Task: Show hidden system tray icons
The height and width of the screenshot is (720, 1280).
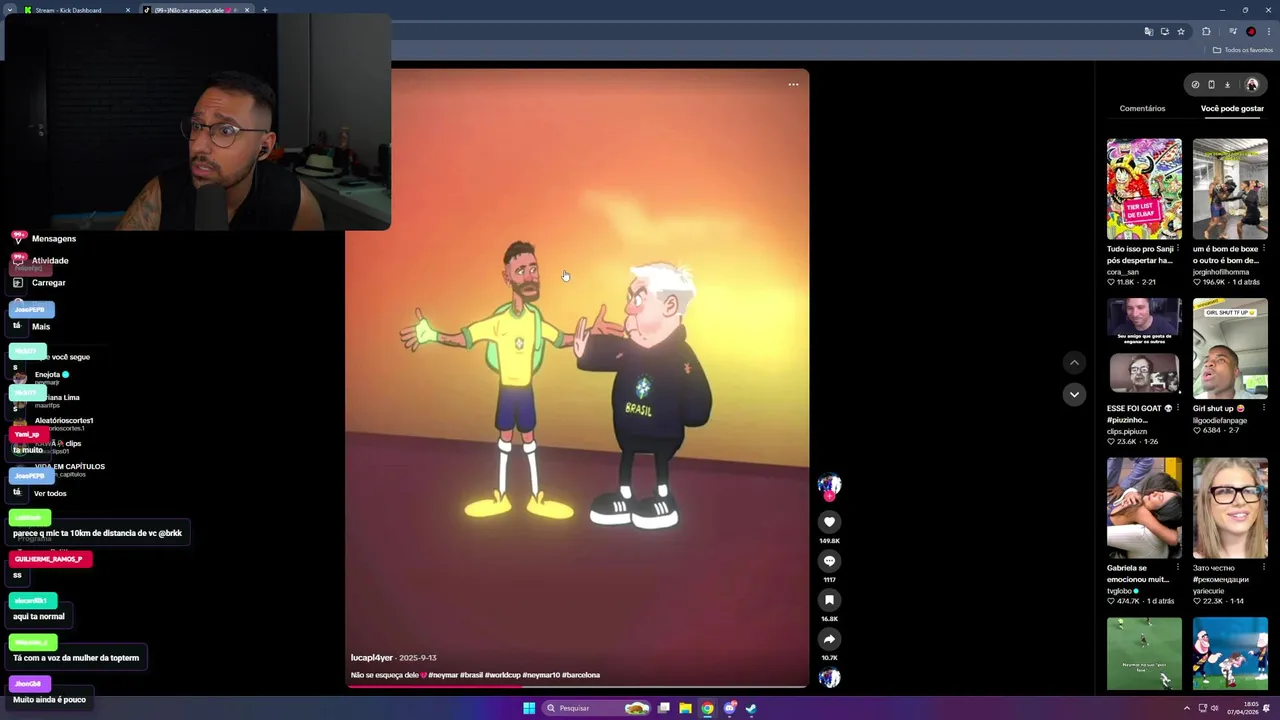Action: tap(1189, 708)
